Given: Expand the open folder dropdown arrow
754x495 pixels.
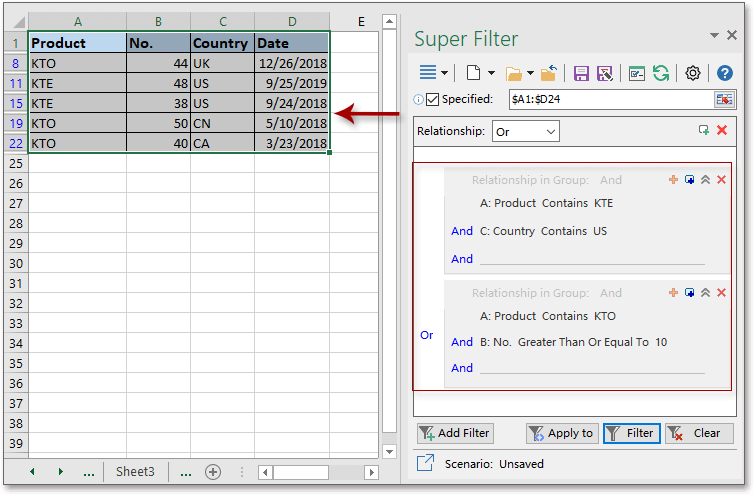Looking at the screenshot, I should click(530, 73).
